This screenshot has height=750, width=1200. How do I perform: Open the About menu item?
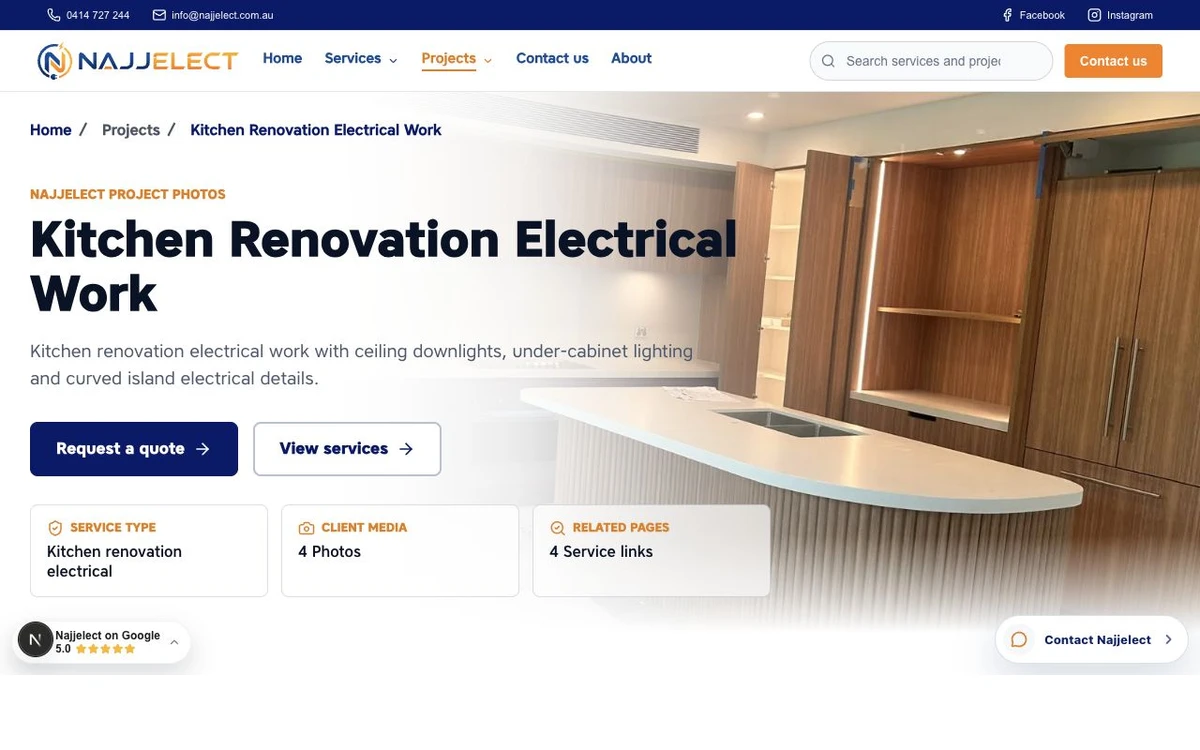coord(631,58)
